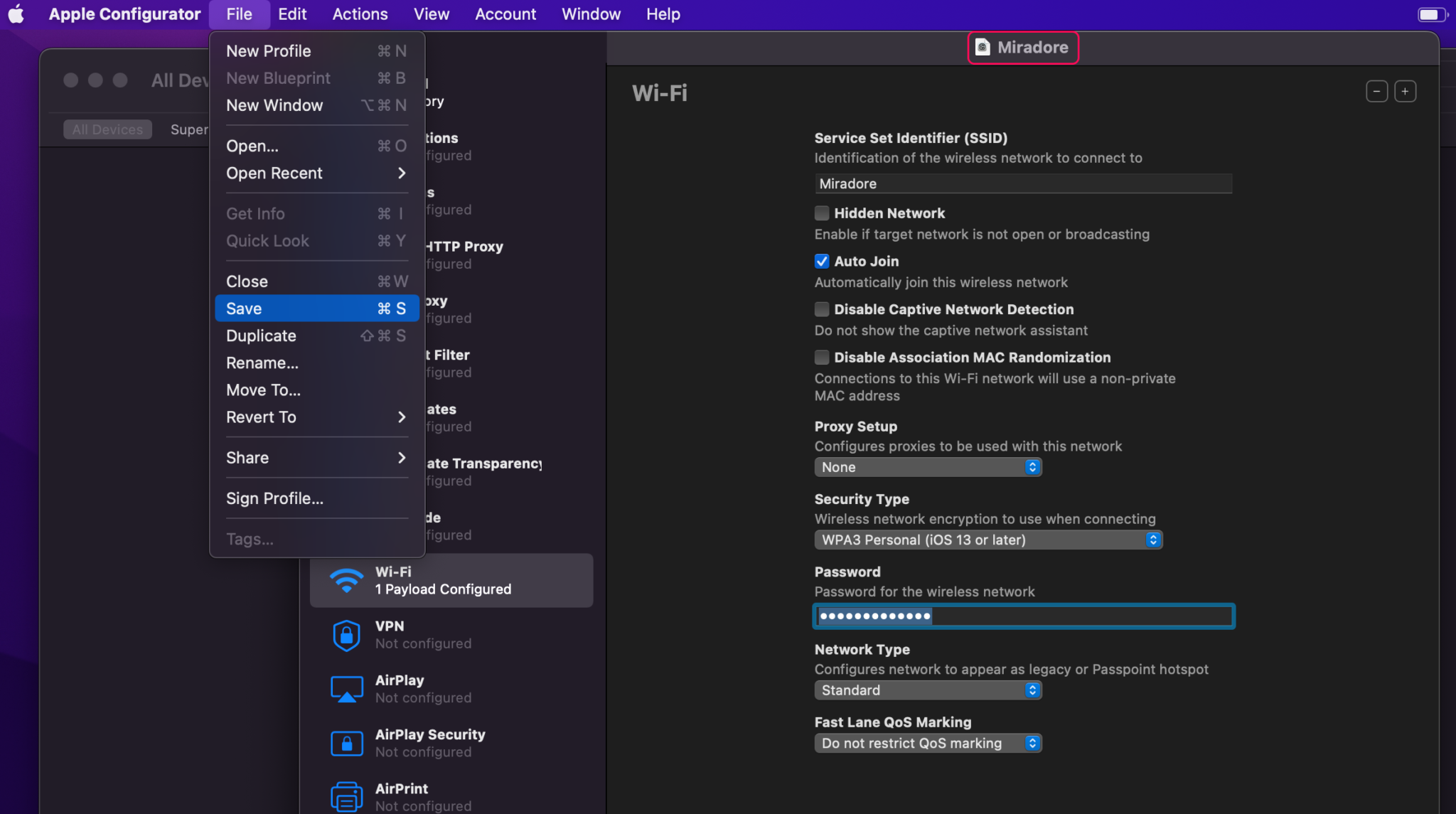Select the AirPrint printer icon
The width and height of the screenshot is (1456, 814).
[346, 797]
